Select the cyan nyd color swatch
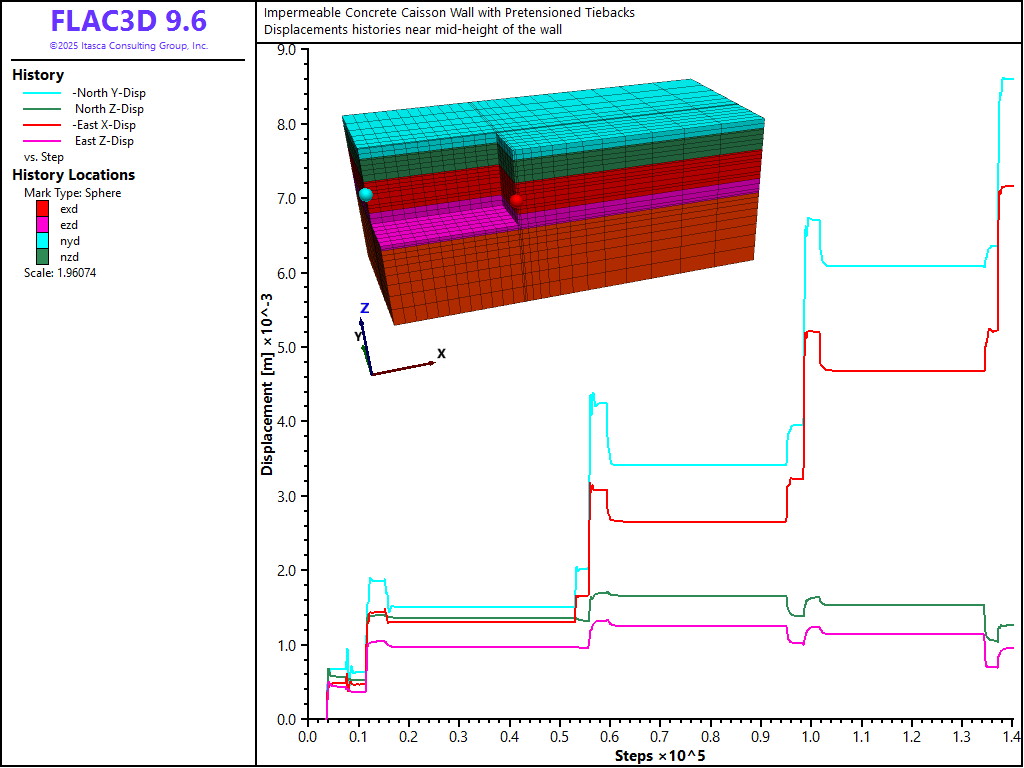This screenshot has width=1024, height=768. [x=43, y=241]
